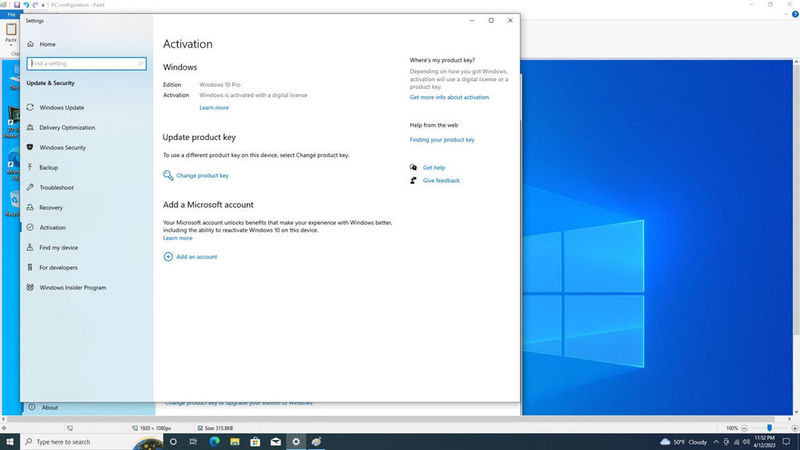
Task: Click the Get help link
Action: [434, 167]
